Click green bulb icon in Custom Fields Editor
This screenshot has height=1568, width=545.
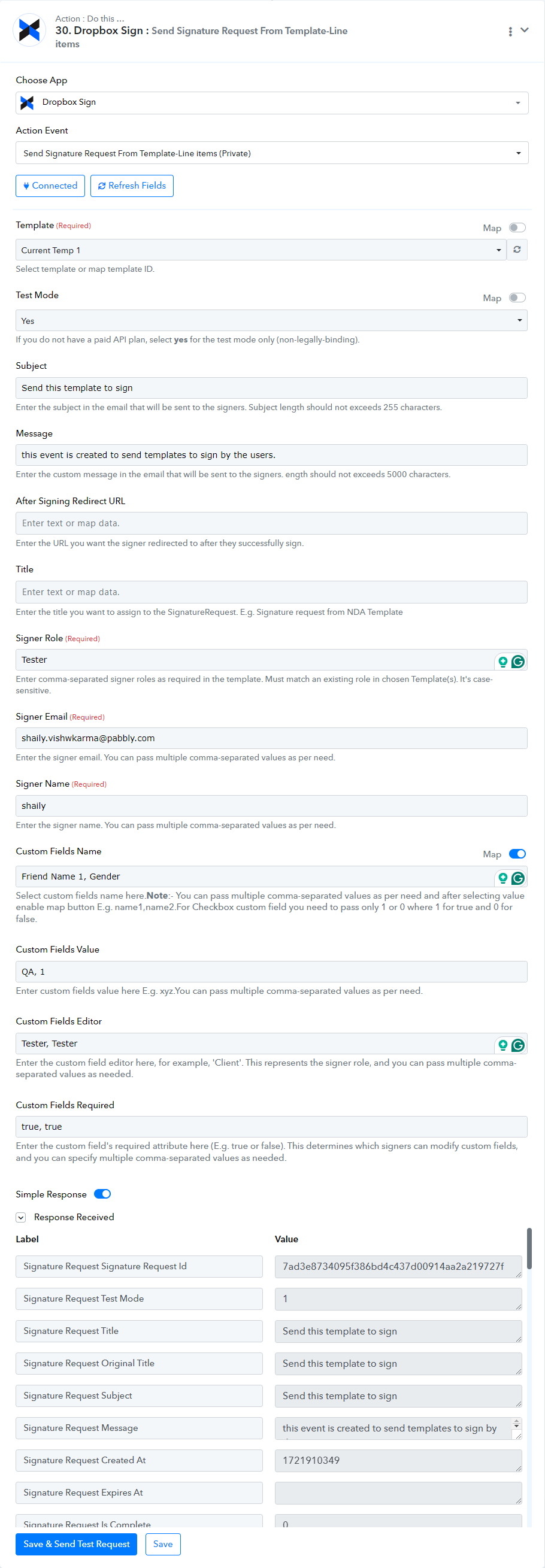point(503,1045)
